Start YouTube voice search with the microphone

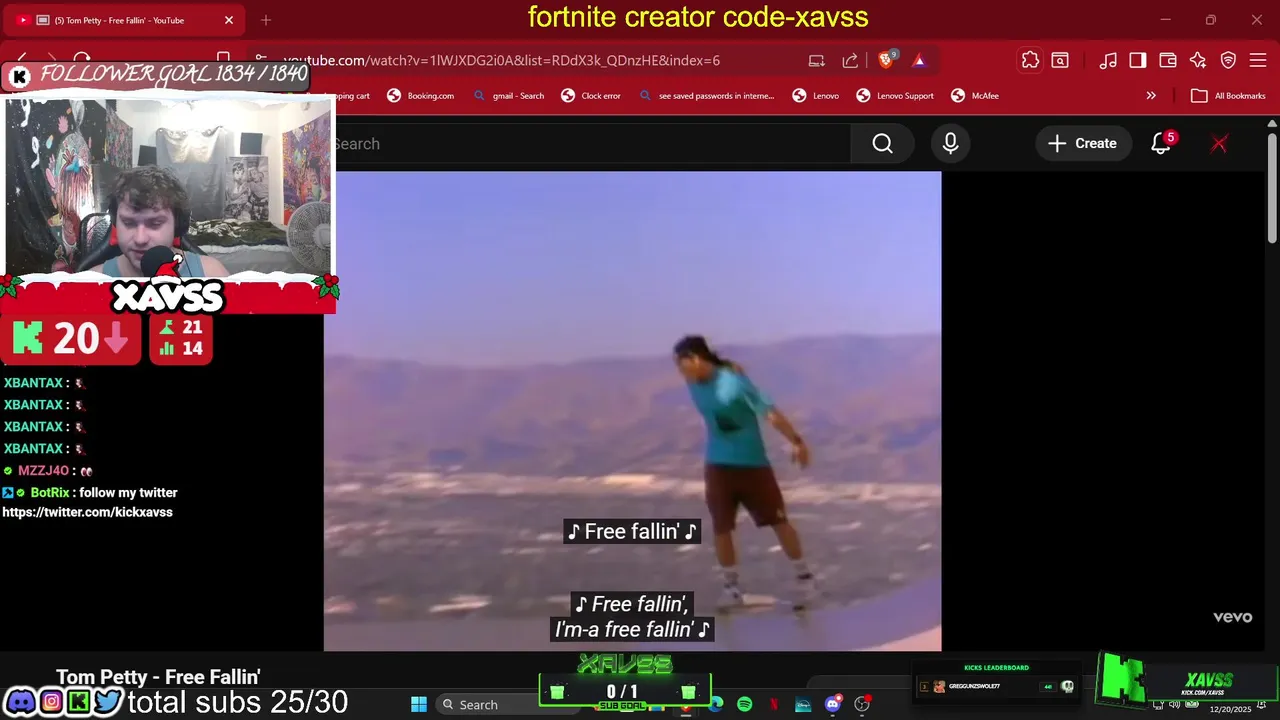click(x=950, y=144)
